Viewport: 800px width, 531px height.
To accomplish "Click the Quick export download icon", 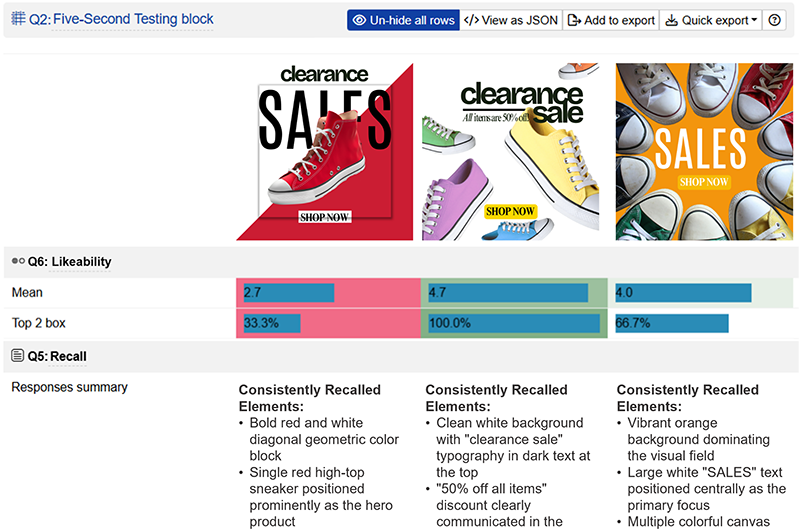I will coord(671,21).
